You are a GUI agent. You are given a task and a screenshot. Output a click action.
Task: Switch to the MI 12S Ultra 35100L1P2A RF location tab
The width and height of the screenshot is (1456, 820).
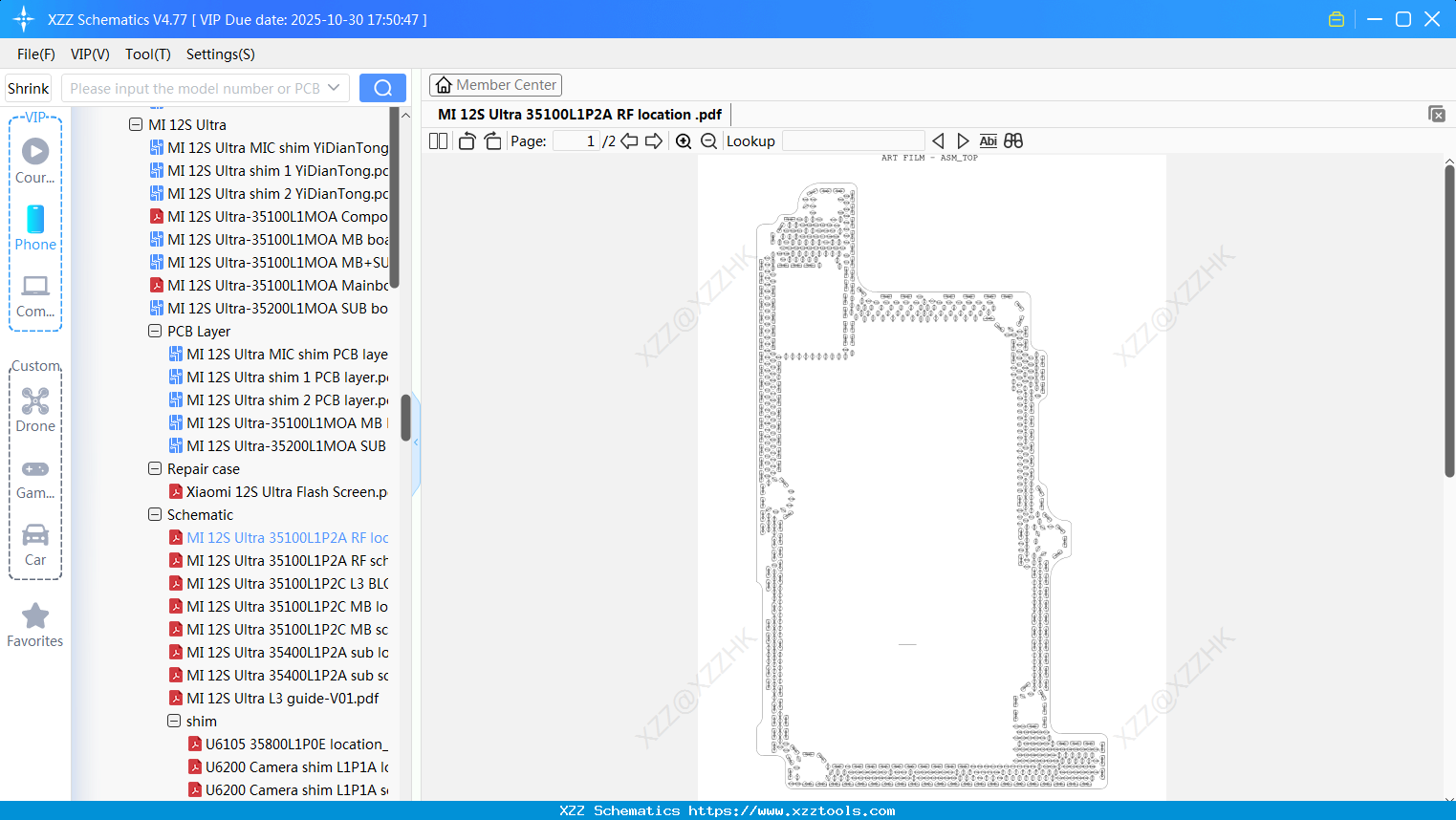point(578,114)
